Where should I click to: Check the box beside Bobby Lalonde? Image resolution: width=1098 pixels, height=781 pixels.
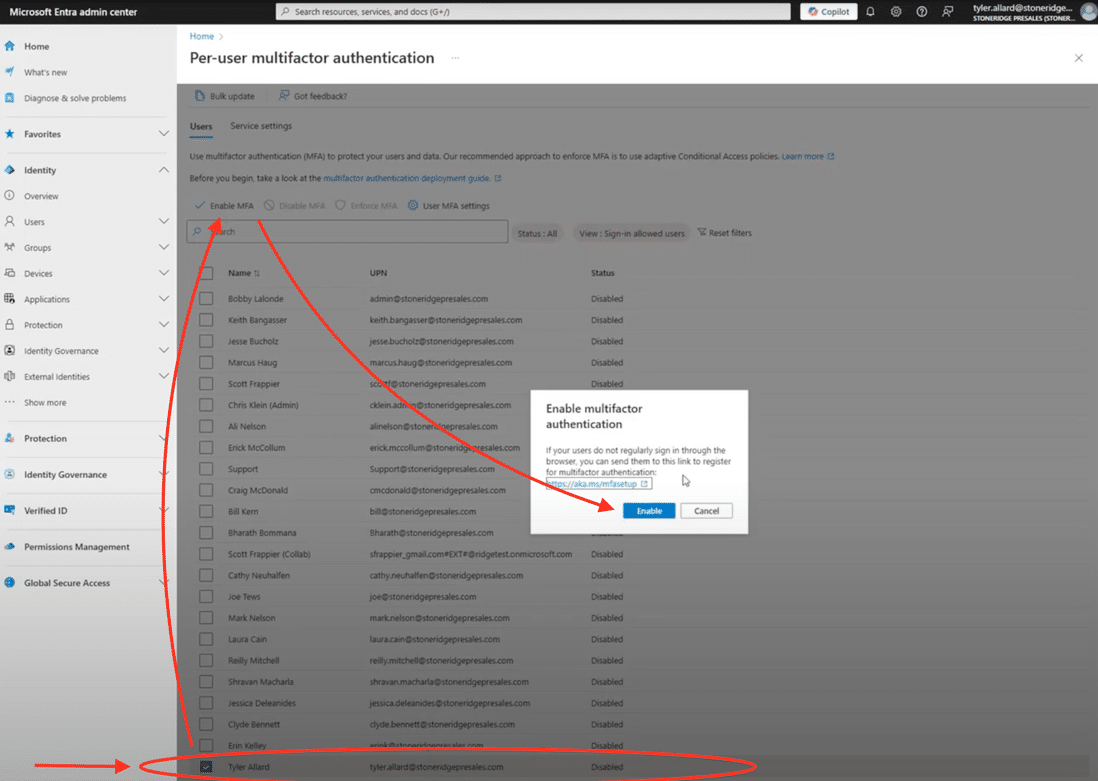point(206,299)
